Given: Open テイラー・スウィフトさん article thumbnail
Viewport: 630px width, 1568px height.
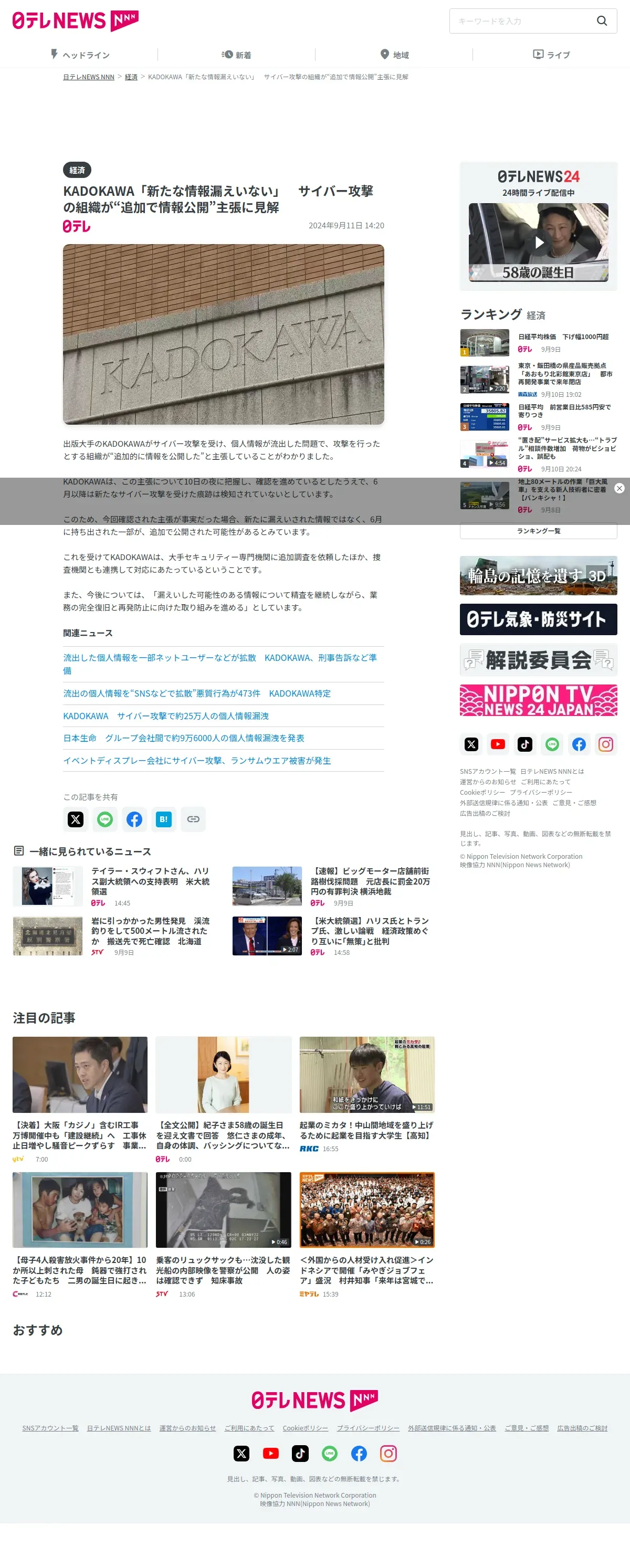Looking at the screenshot, I should pyautogui.click(x=47, y=886).
